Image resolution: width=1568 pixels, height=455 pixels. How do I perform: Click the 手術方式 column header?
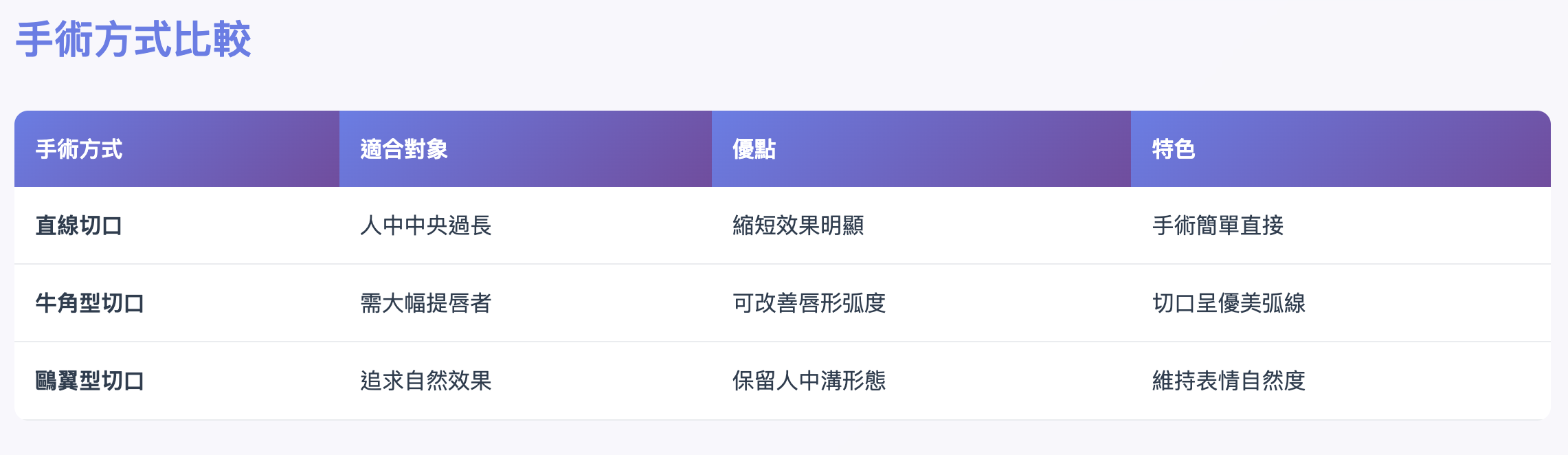(x=79, y=149)
